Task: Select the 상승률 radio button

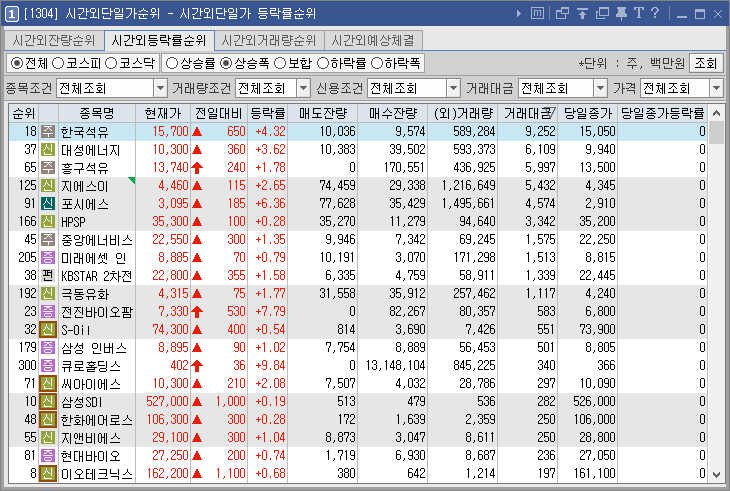Action: click(x=172, y=63)
